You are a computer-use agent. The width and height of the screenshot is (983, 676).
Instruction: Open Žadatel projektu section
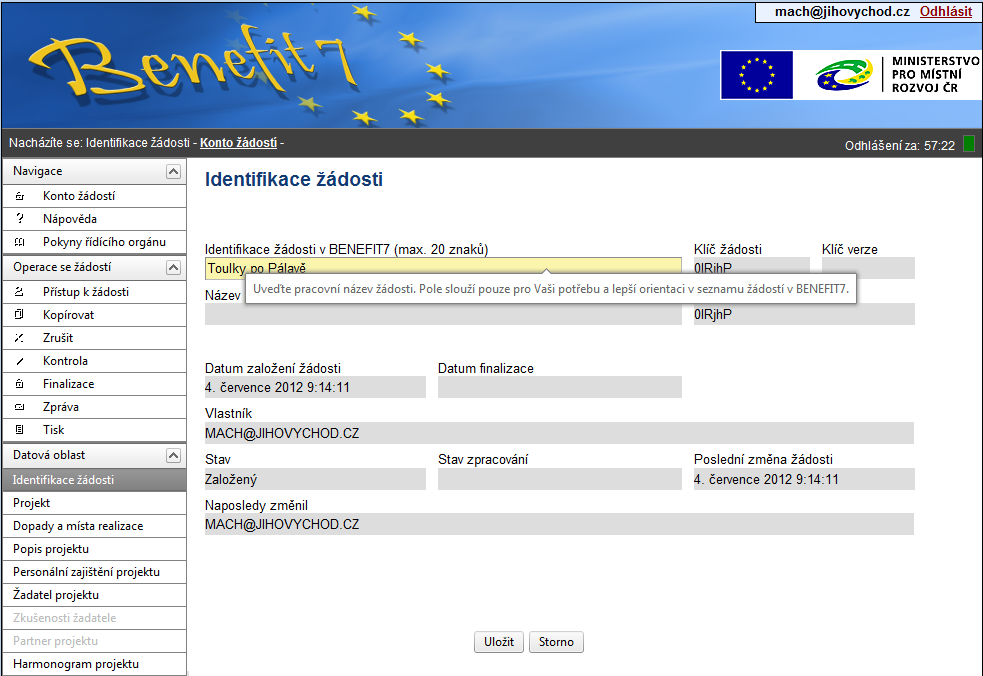pyautogui.click(x=95, y=595)
